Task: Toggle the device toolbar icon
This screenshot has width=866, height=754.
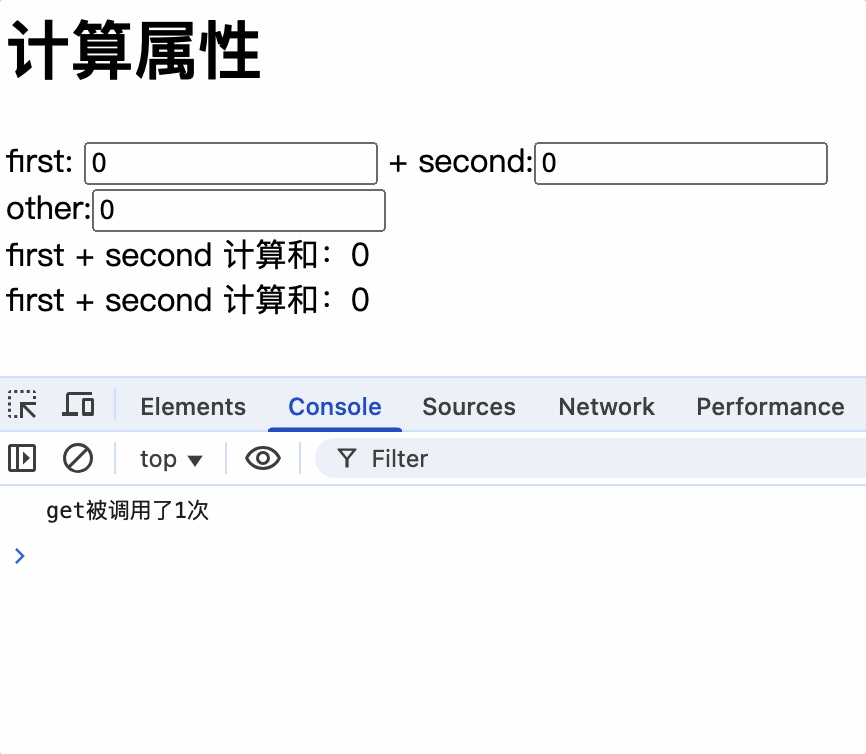Action: pos(77,405)
